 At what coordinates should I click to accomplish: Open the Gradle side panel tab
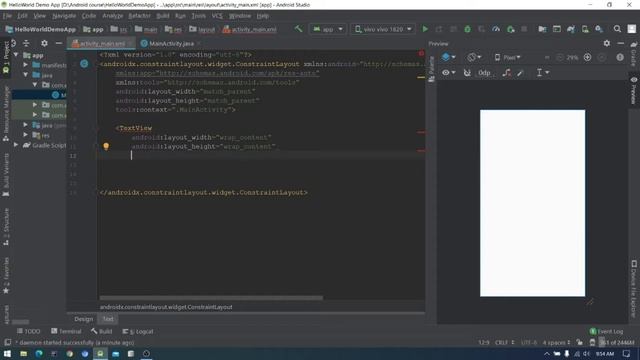coord(633,54)
